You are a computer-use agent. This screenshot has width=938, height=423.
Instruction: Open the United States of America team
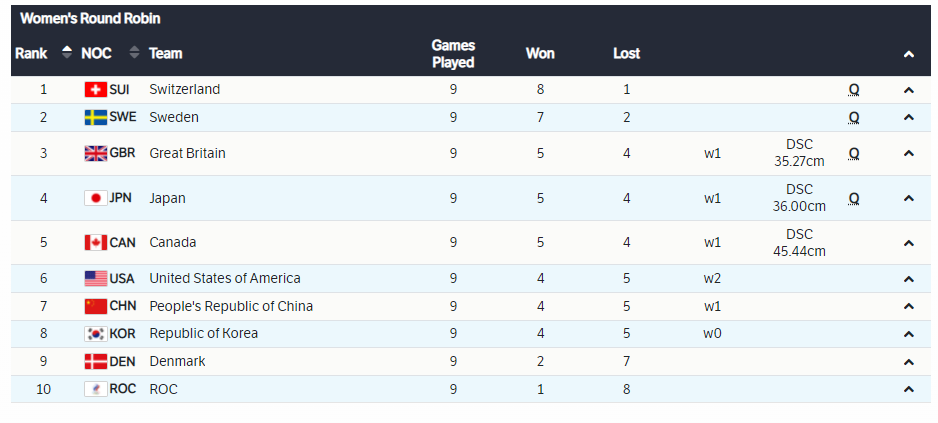tap(224, 279)
